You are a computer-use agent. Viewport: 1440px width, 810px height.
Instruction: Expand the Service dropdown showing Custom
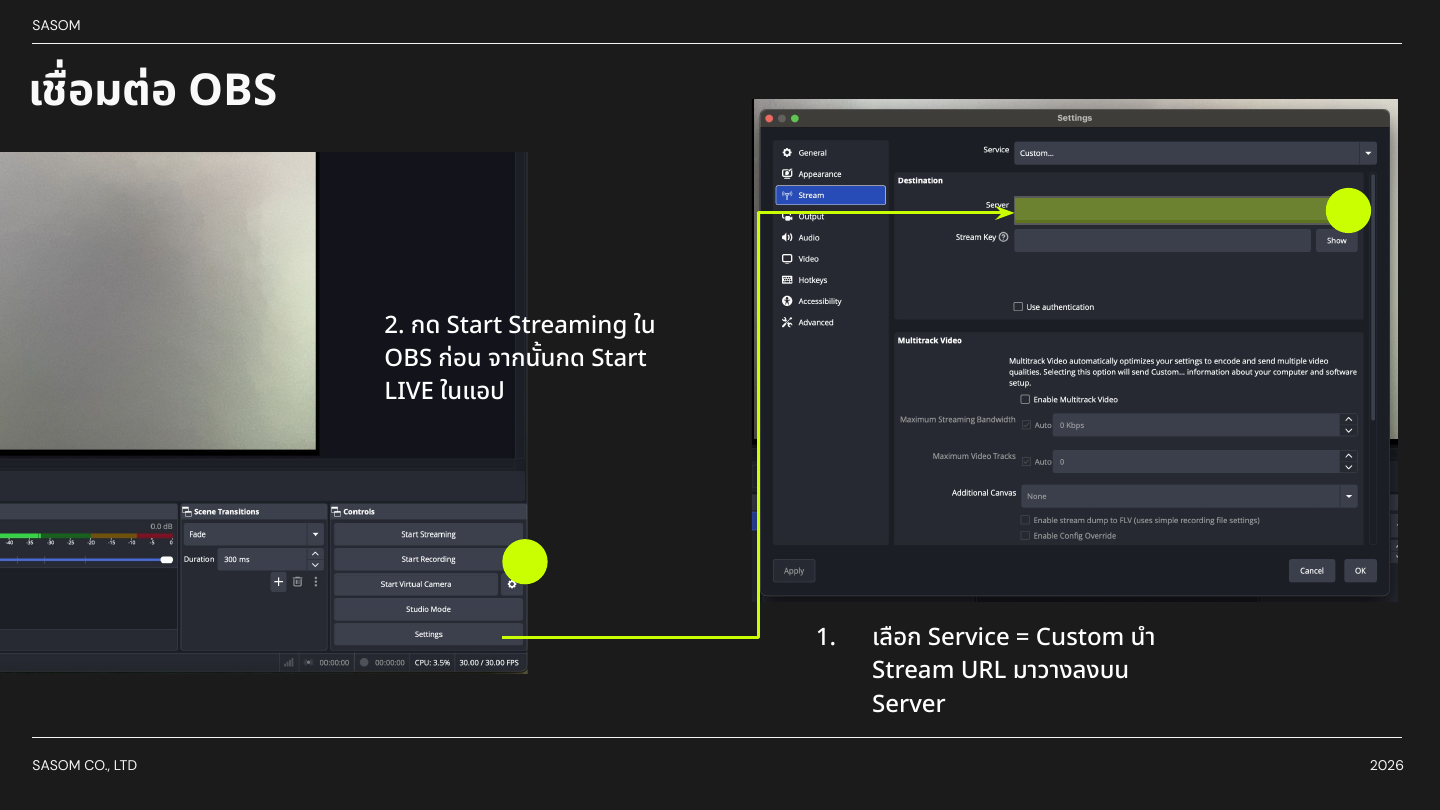pos(1195,153)
